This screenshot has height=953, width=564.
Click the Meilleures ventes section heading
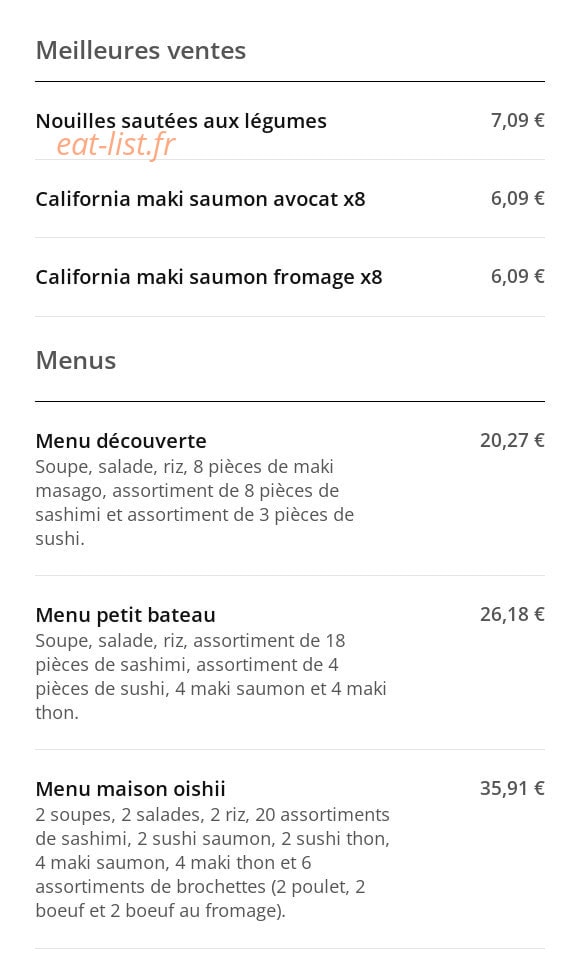tap(141, 50)
